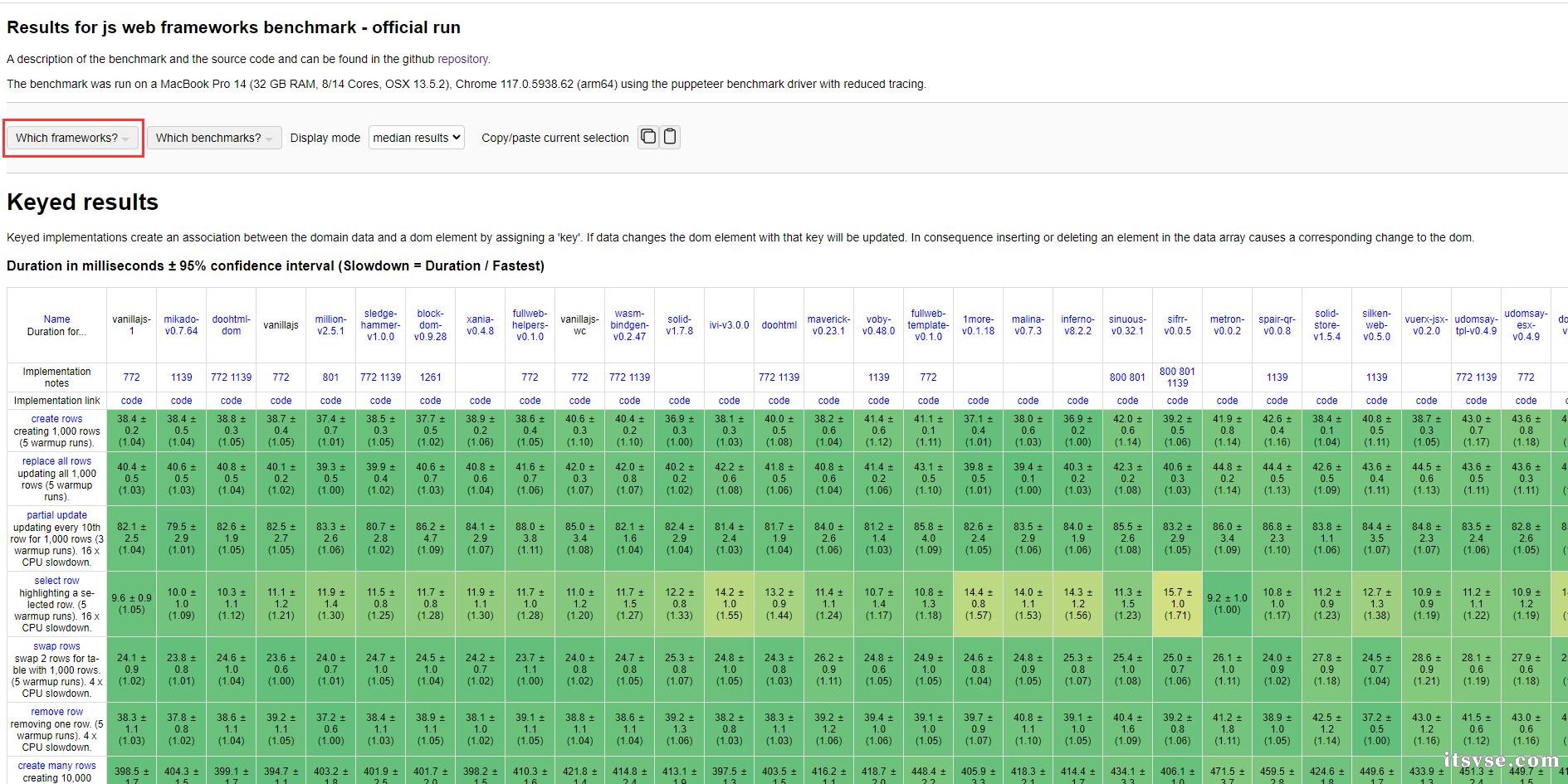Open the spair-qr-v0.0.8 framework header link
This screenshot has height=784, width=1568.
[1277, 325]
